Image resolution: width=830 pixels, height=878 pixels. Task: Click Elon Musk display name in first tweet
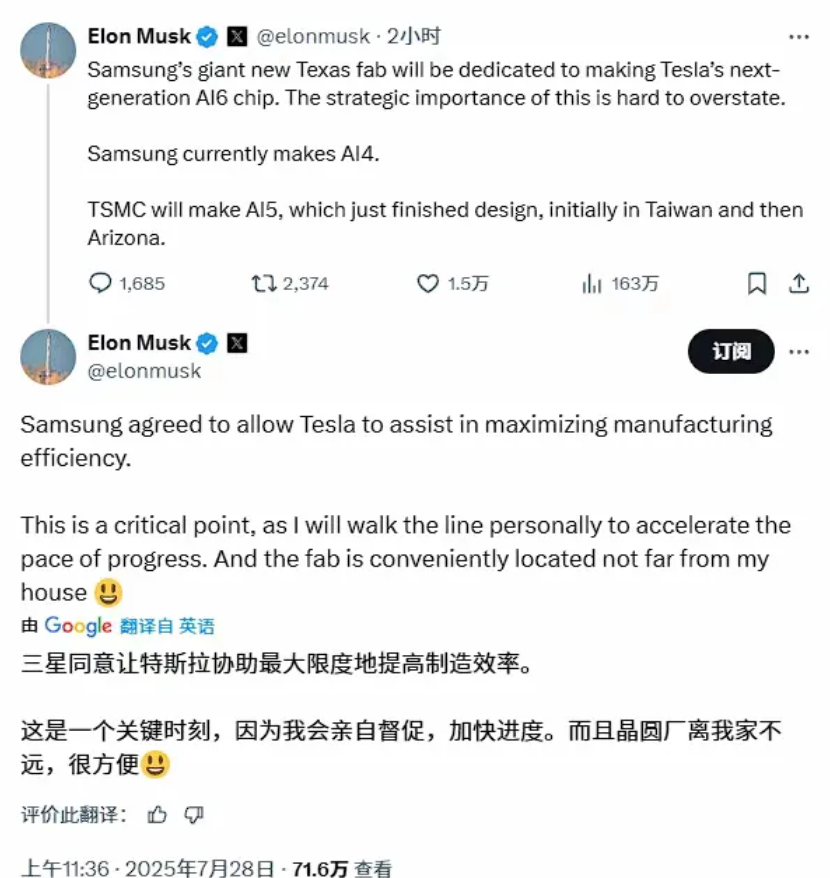coord(139,37)
